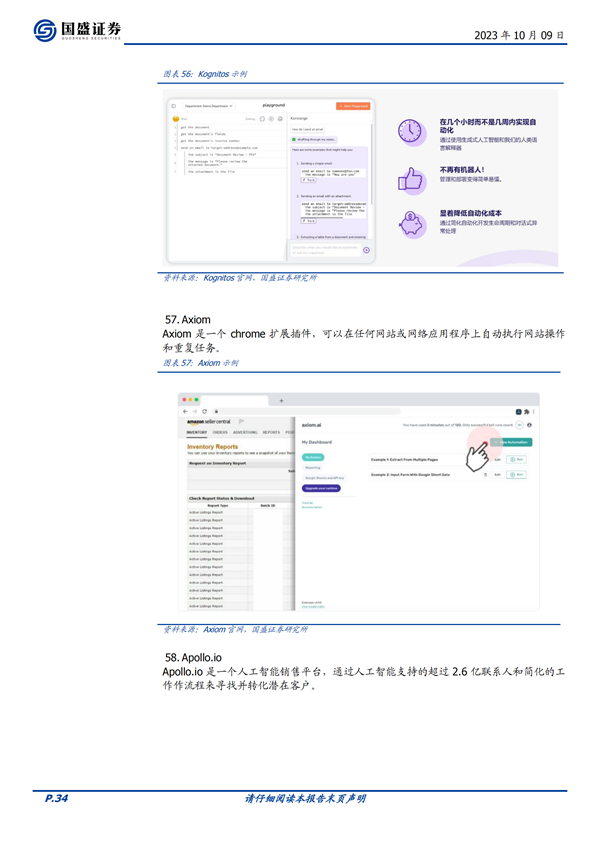
Task: Switch to the ORDERS tab
Action: (220, 432)
